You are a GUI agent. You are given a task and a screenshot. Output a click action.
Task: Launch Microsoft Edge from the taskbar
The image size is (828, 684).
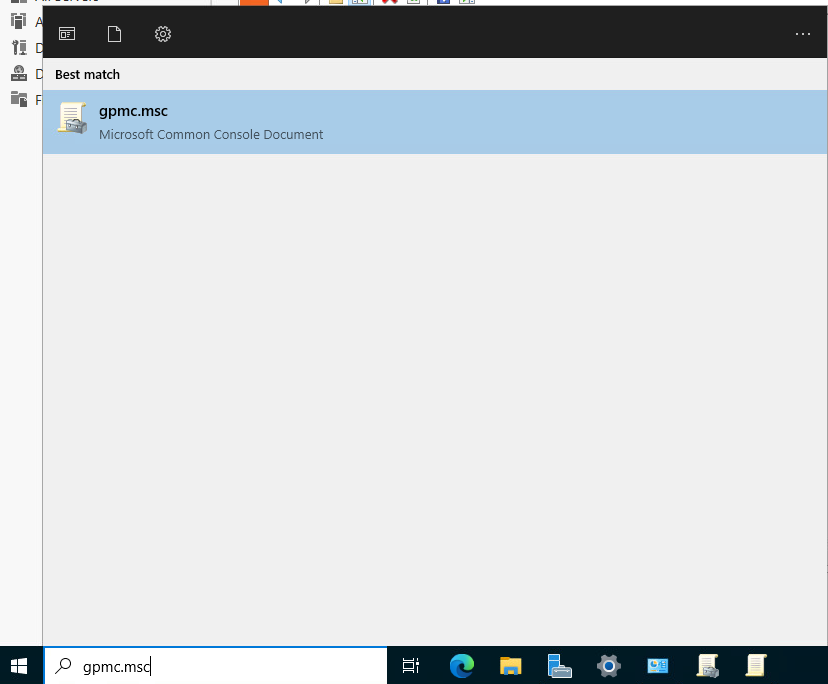coord(462,666)
